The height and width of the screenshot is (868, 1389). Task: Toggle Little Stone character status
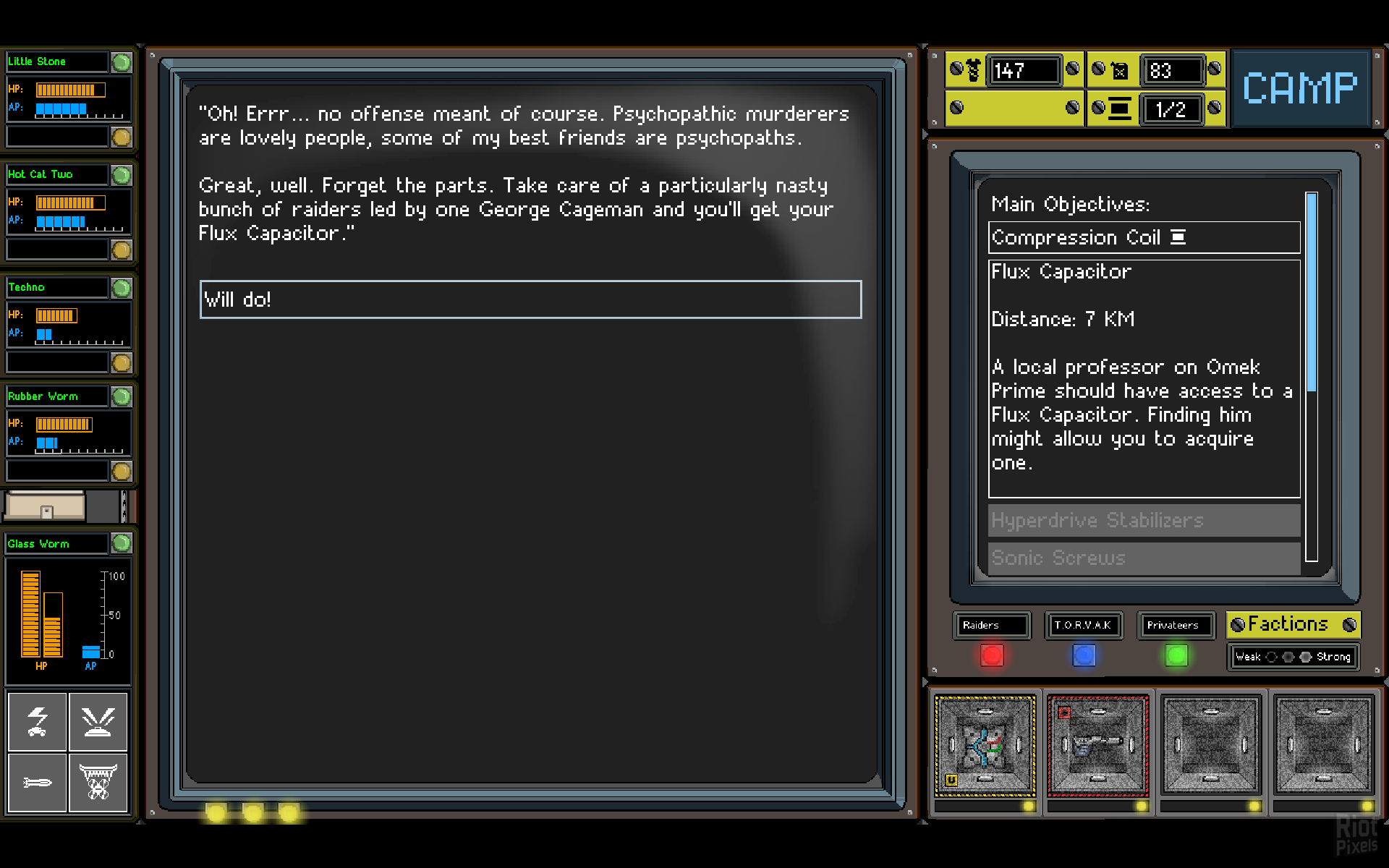(x=124, y=63)
